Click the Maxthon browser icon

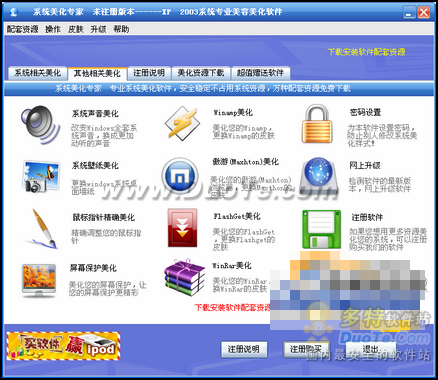point(180,176)
